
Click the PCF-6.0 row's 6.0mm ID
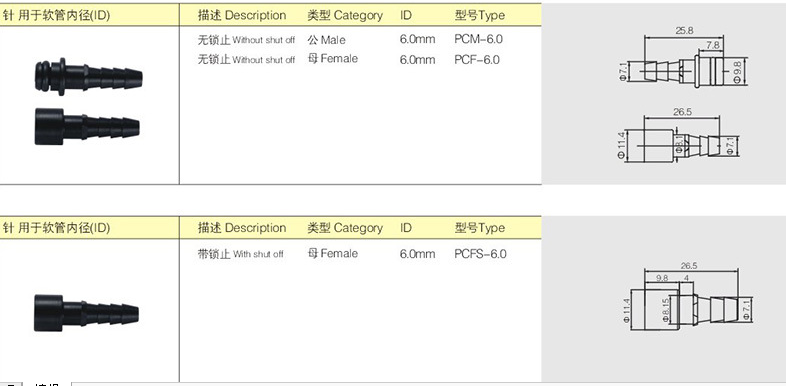pyautogui.click(x=418, y=60)
